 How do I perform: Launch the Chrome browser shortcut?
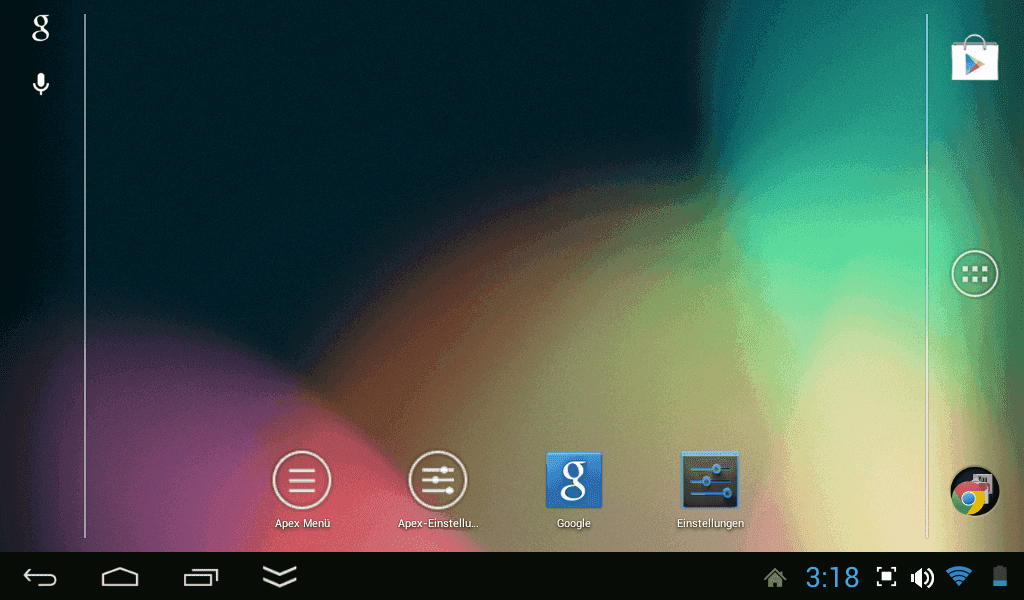[974, 491]
